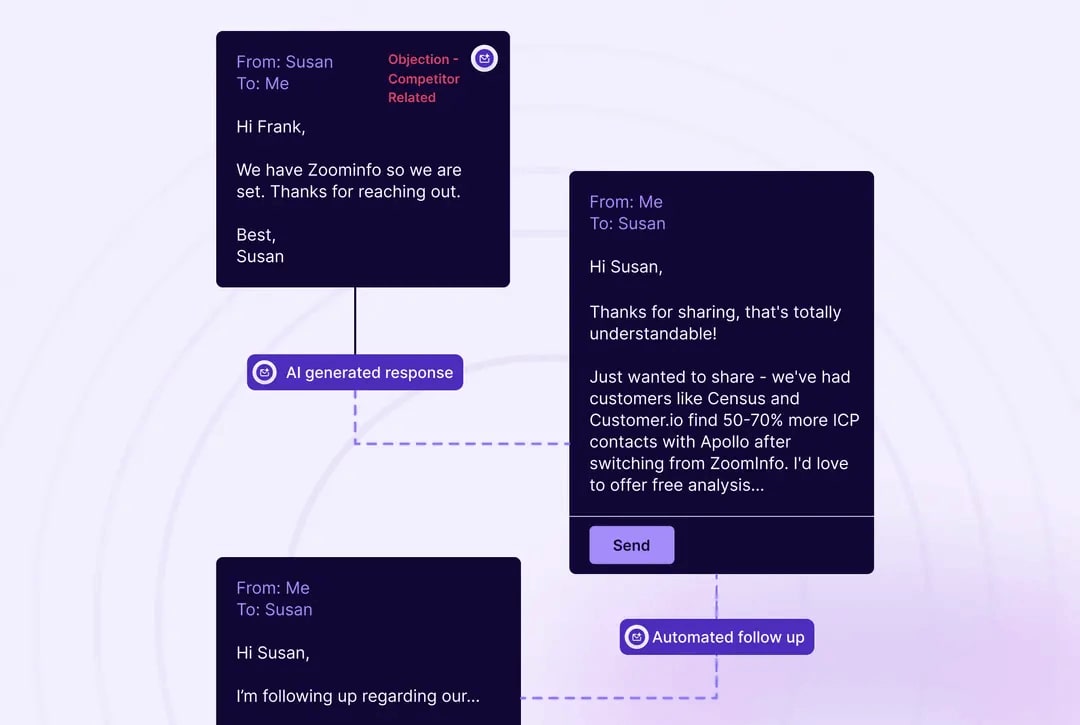
Task: Click "From: Me" in the follow-up email card
Action: [x=273, y=588]
